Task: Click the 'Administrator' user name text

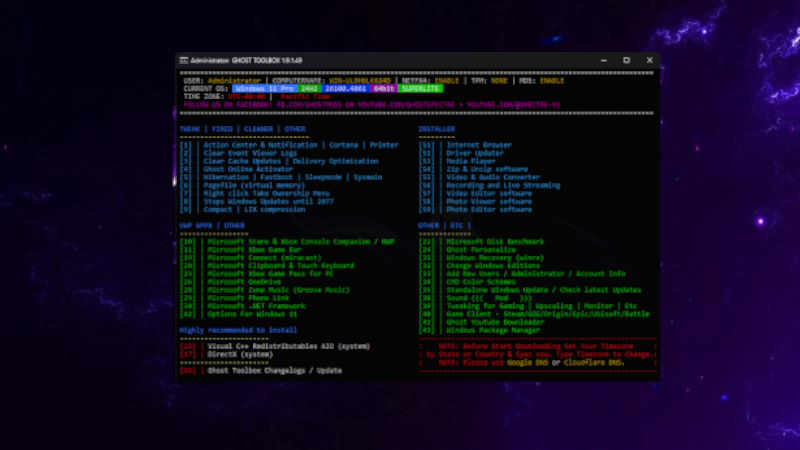Action: [x=234, y=81]
